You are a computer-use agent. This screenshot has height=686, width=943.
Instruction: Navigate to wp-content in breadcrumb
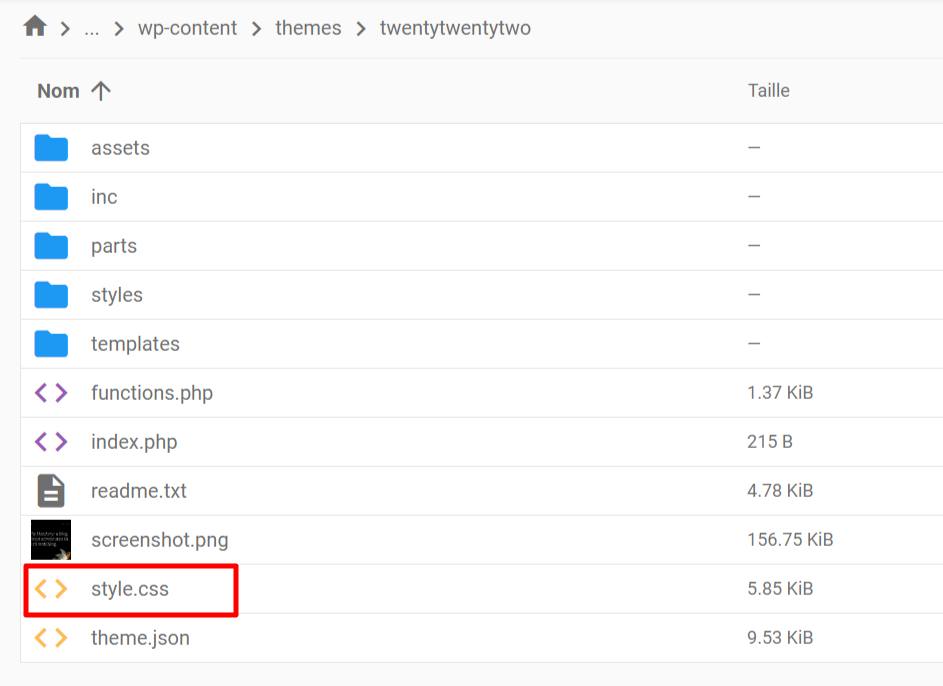[x=188, y=28]
